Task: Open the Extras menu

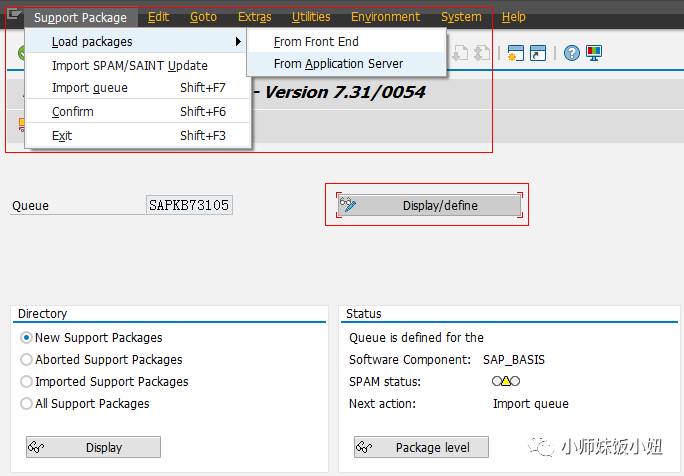Action: [x=254, y=17]
